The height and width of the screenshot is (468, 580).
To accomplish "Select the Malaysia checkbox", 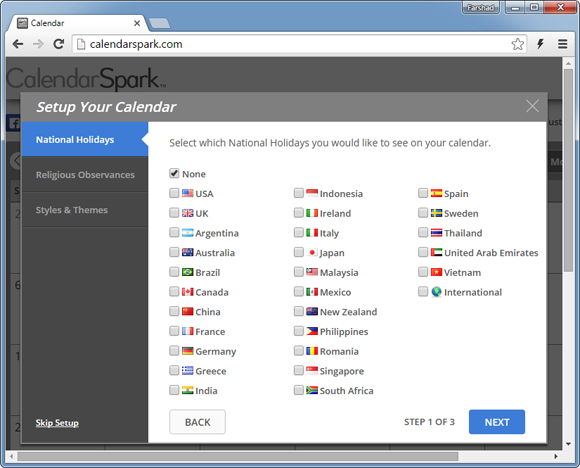I will click(x=299, y=272).
